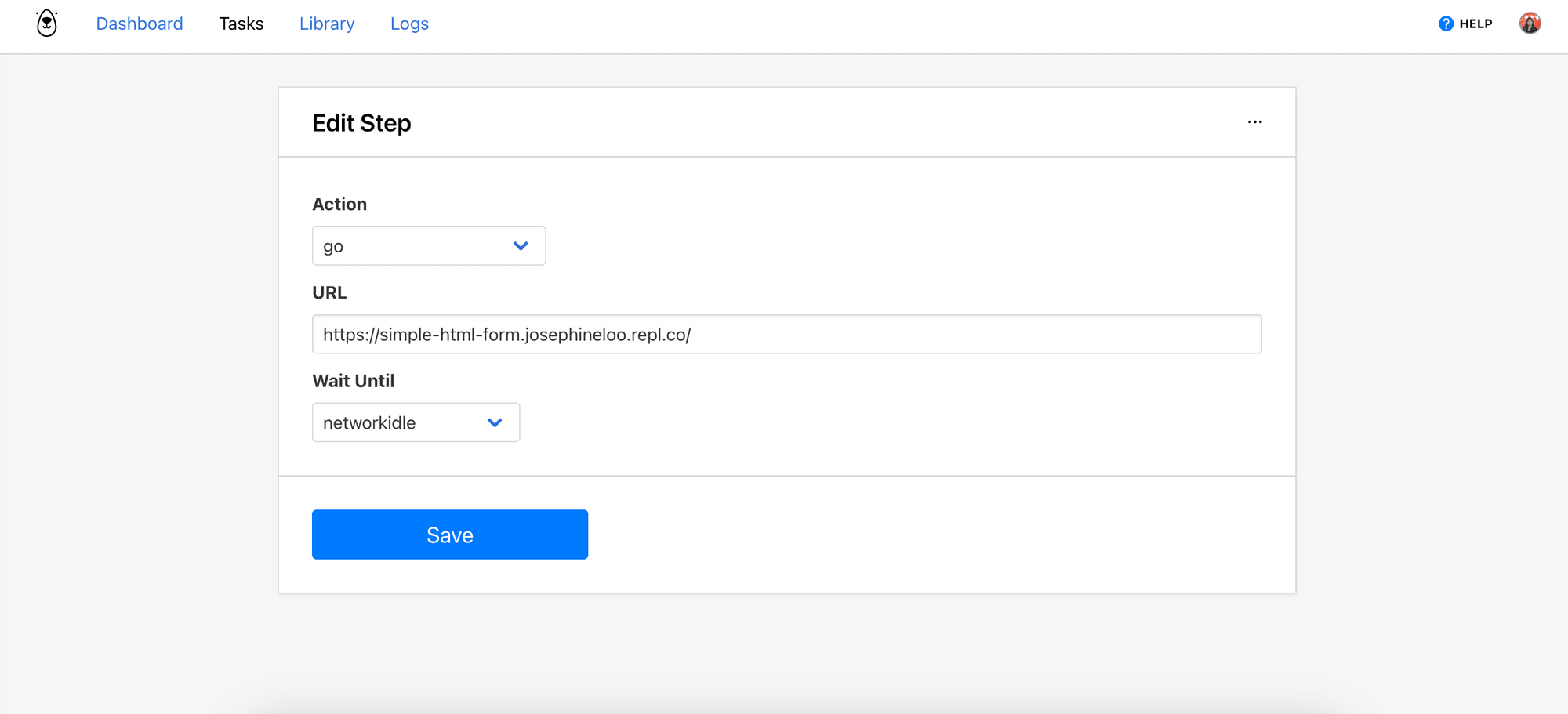Expand the Action select to change the step type

(x=428, y=245)
